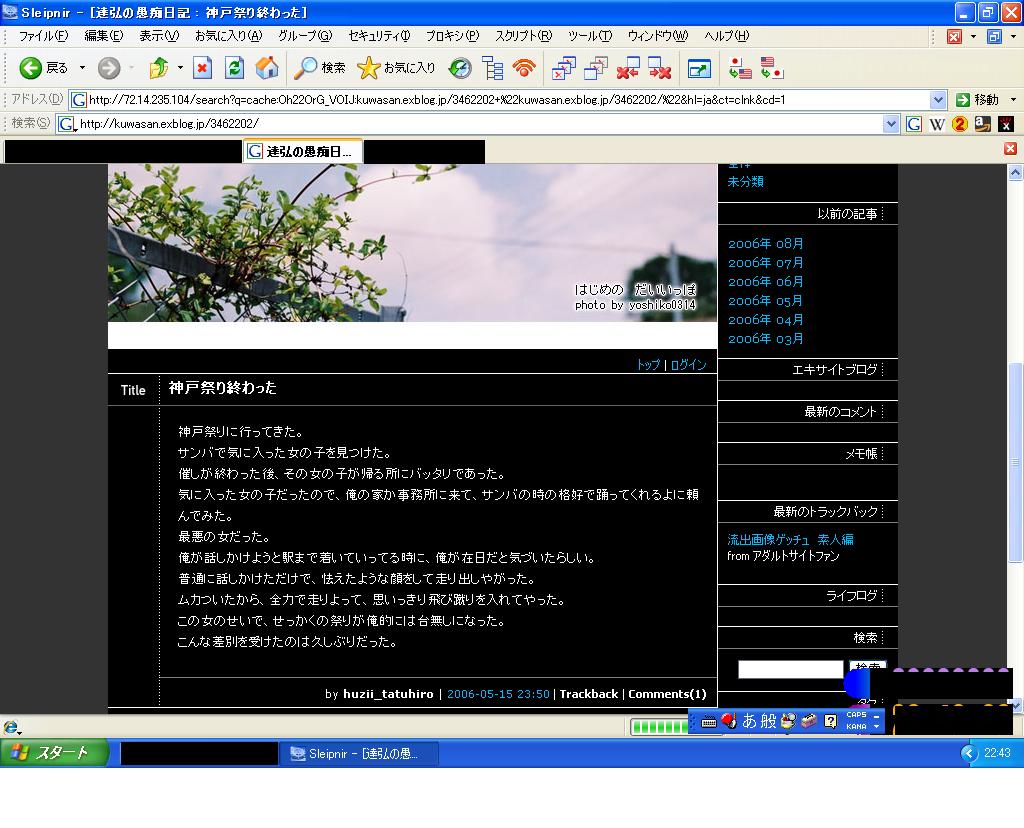Click the Comments(1) link
The height and width of the screenshot is (828, 1024).
(x=667, y=694)
